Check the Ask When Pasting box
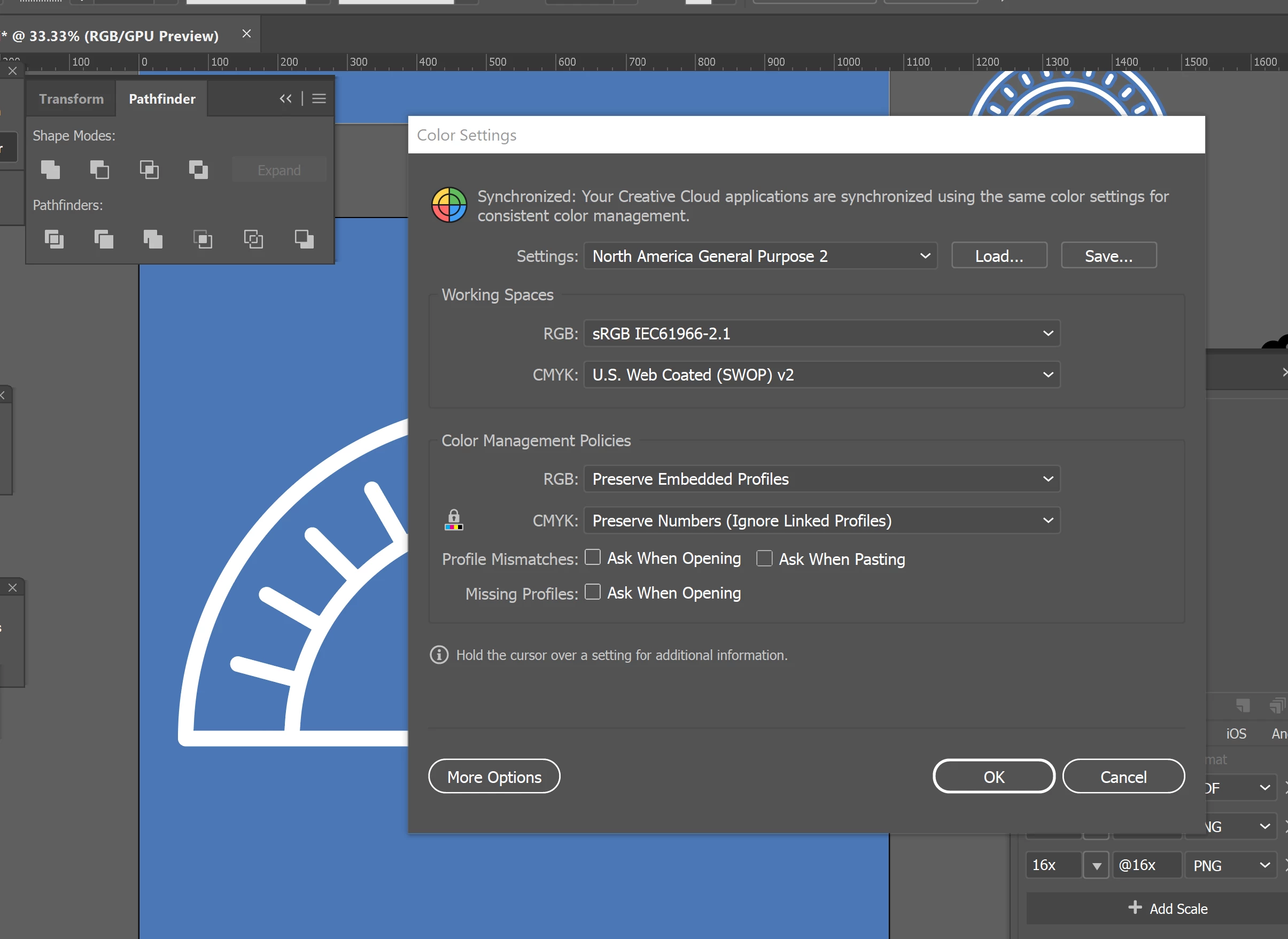This screenshot has height=939, width=1288. (764, 558)
